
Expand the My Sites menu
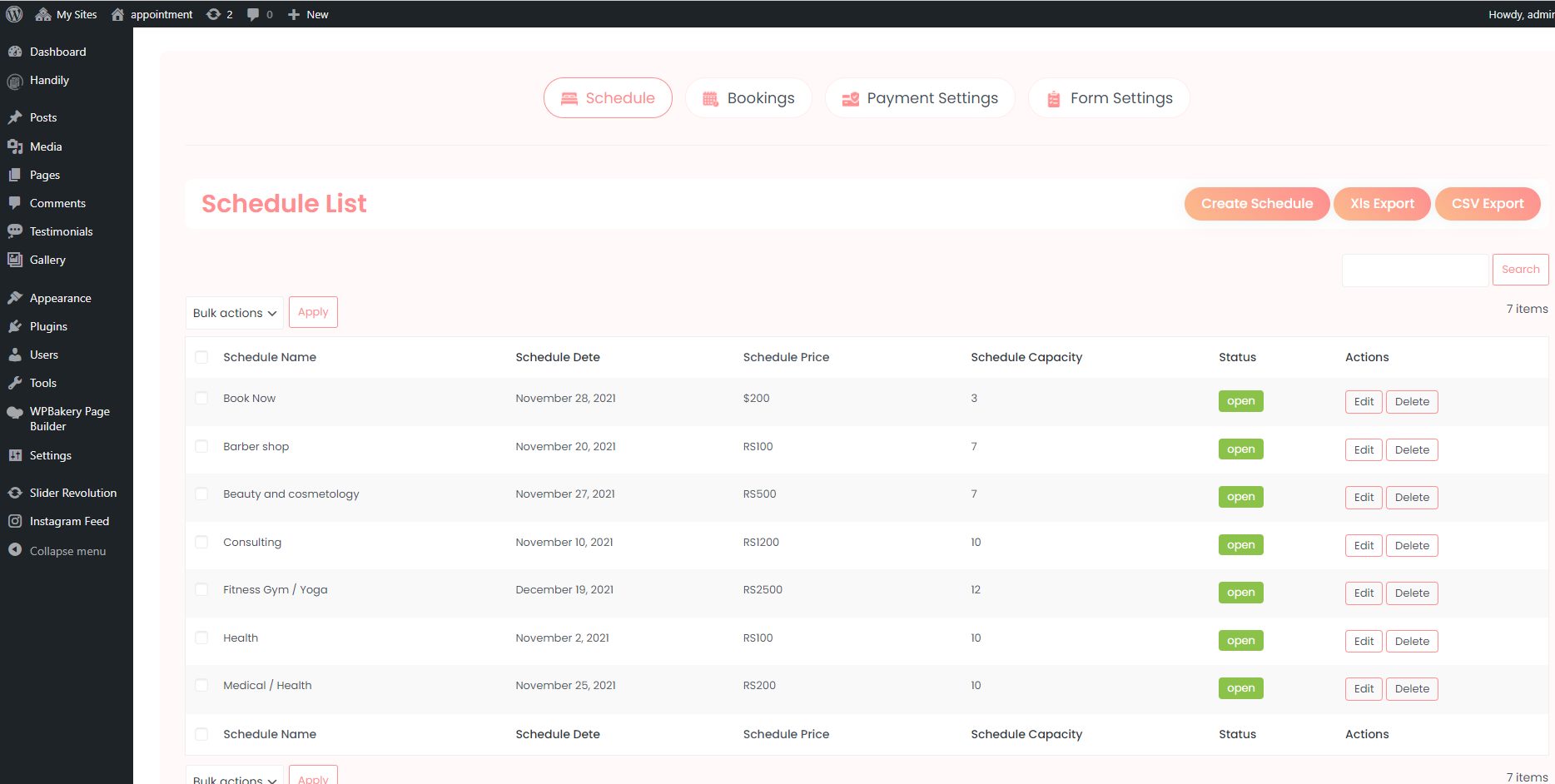(x=67, y=14)
